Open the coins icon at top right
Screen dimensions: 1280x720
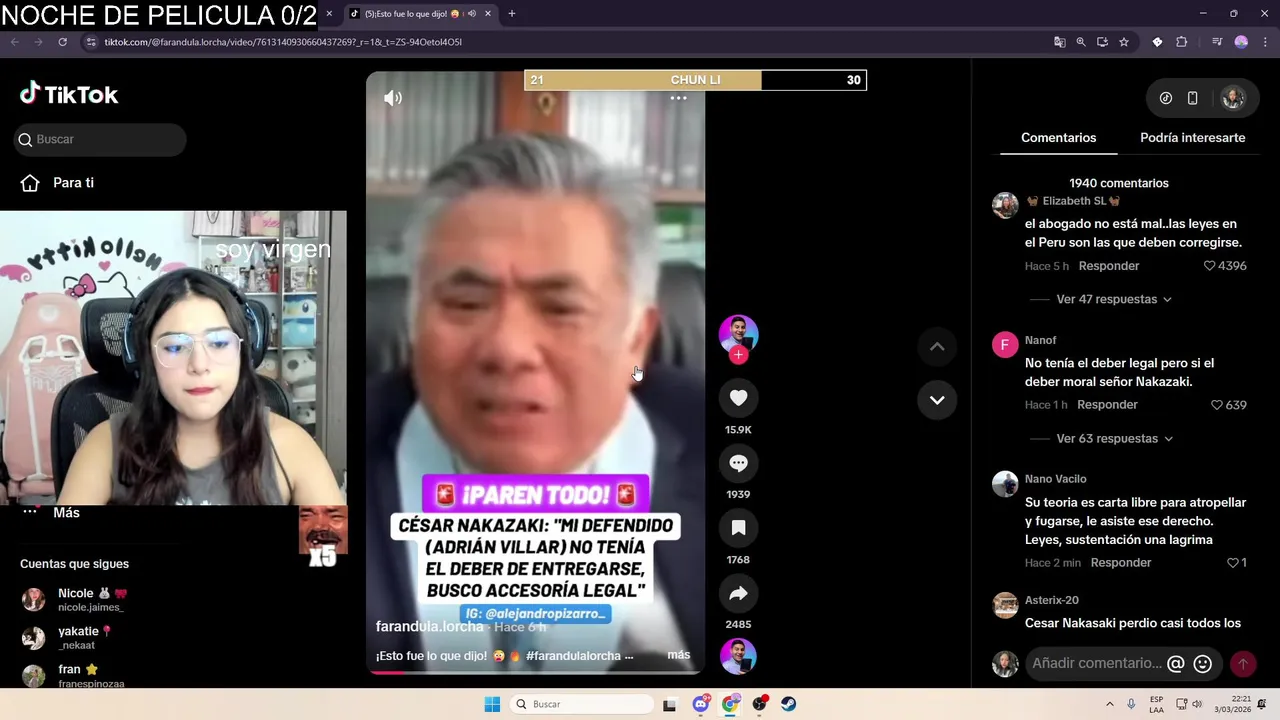tap(1166, 98)
